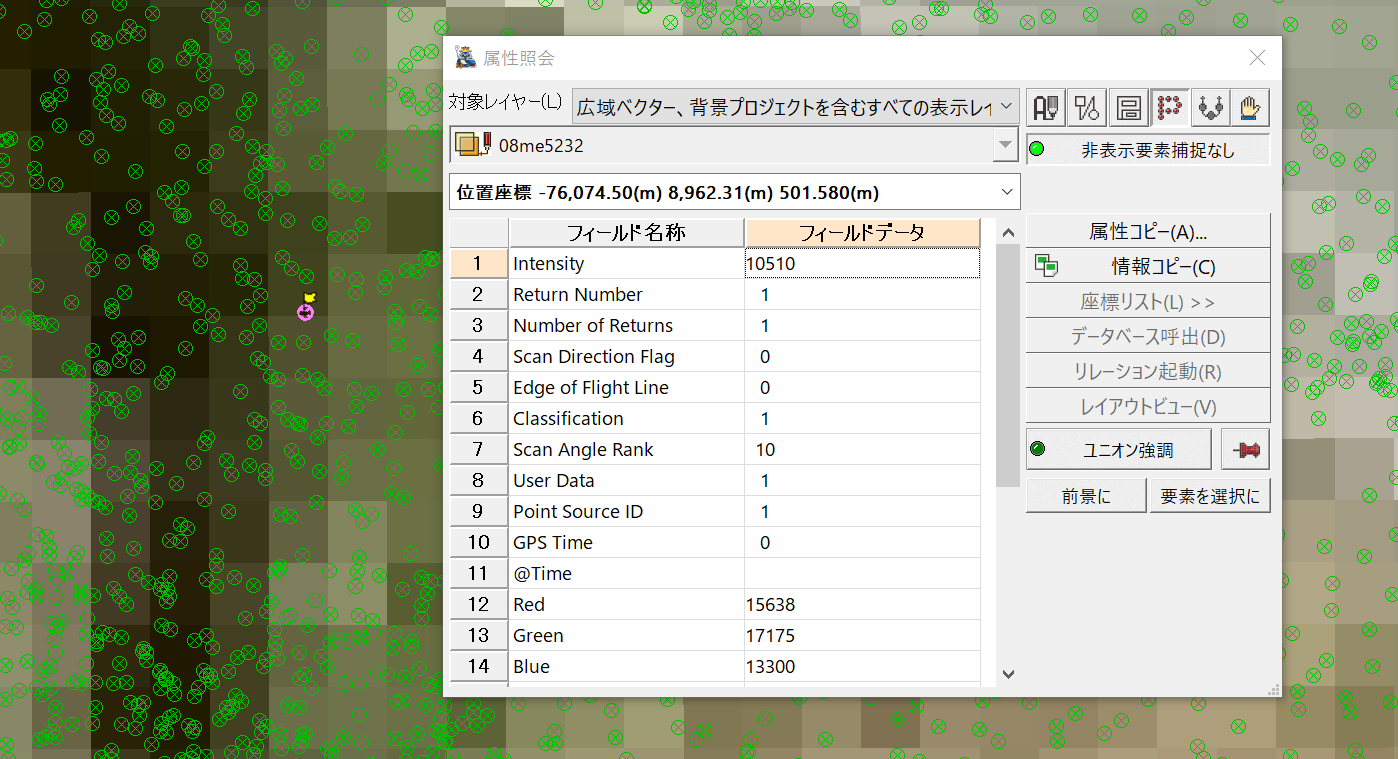This screenshot has width=1398, height=759.
Task: Click the Intensity value field 10510
Action: pos(862,264)
